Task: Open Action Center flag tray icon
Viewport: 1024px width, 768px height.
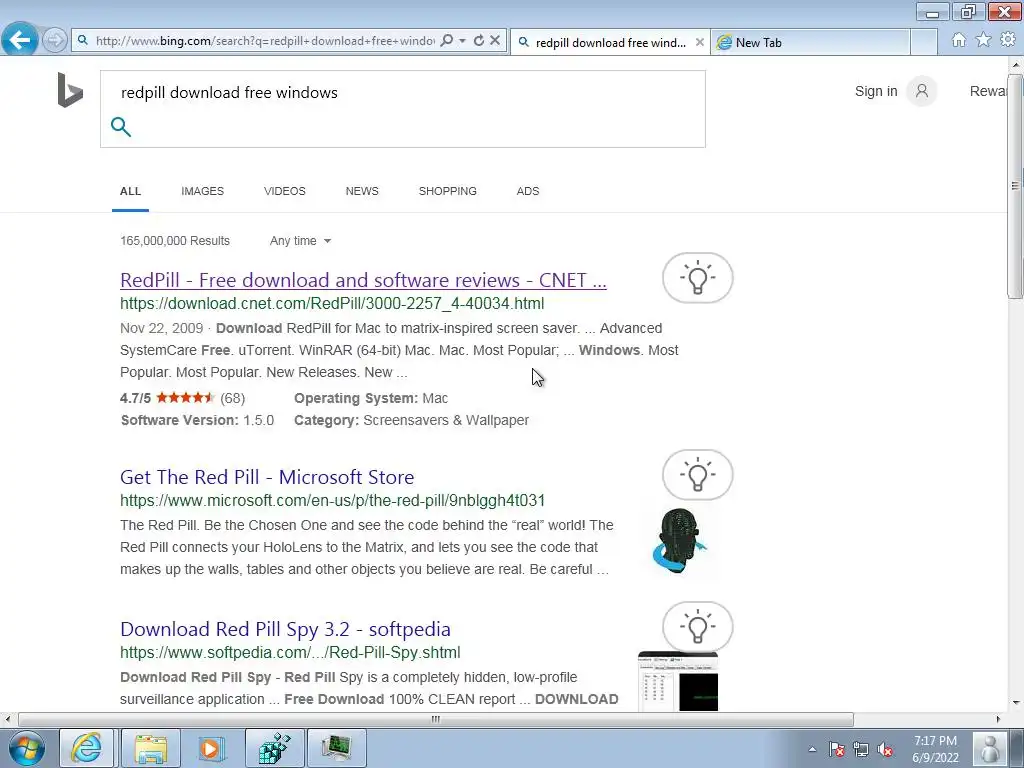Action: pos(837,749)
